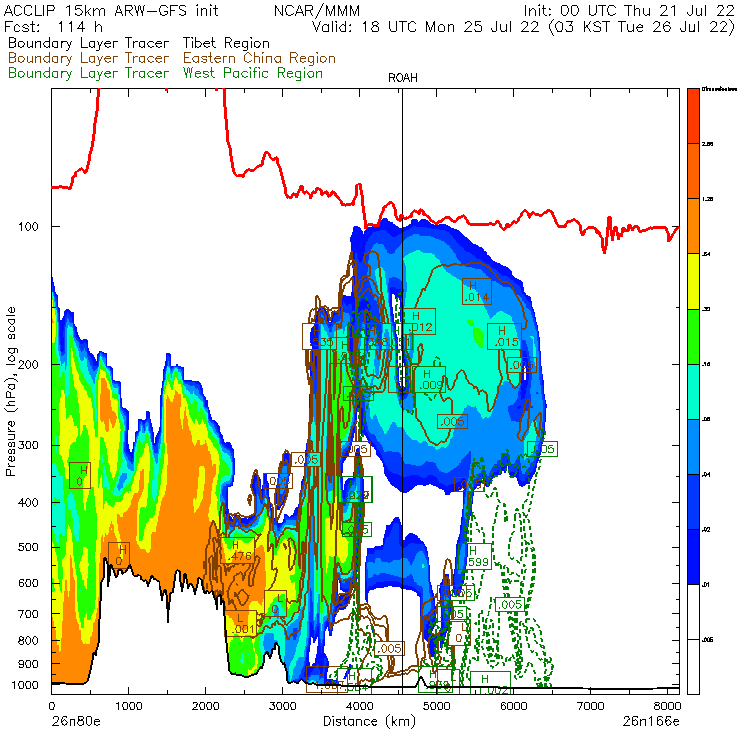Viewport: 740px width, 740px height.
Task: Click the 500 pressure axis label
Action: pos(28,547)
